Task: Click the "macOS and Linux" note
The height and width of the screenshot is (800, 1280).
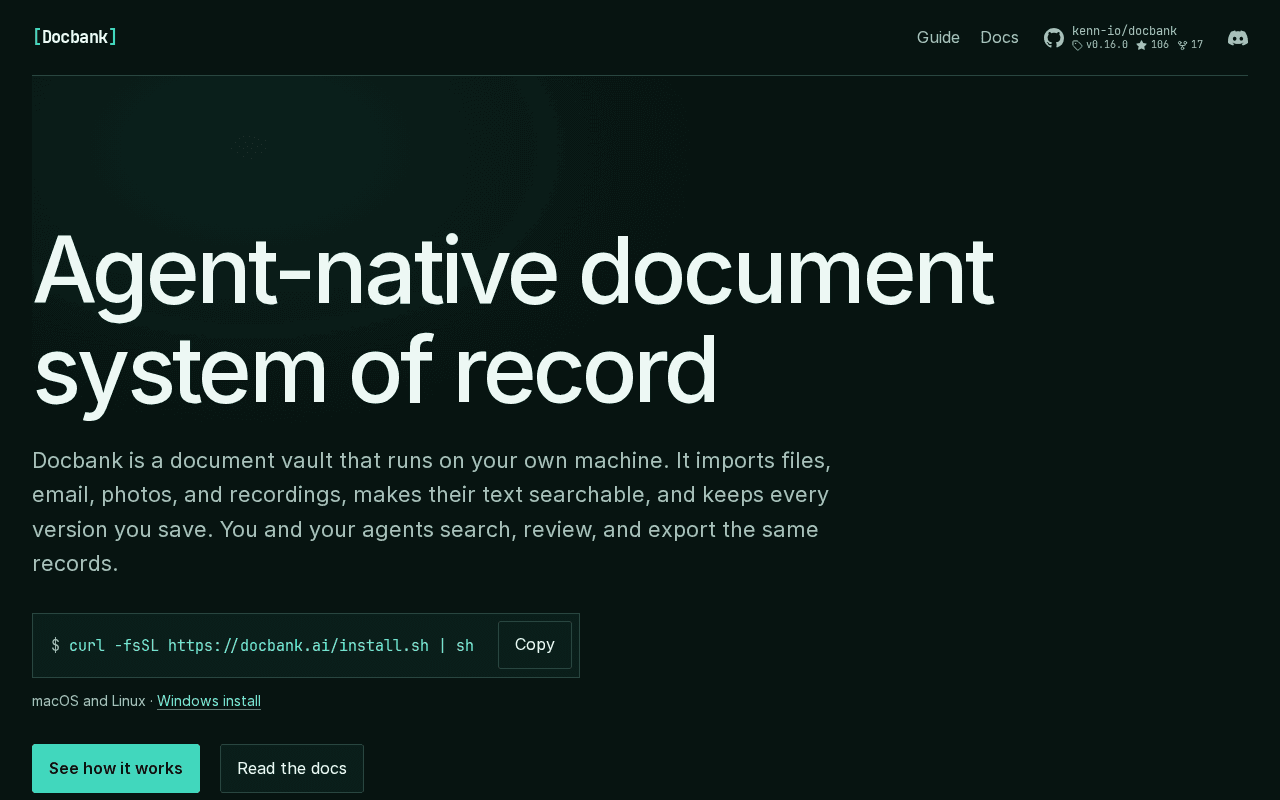Action: 89,701
